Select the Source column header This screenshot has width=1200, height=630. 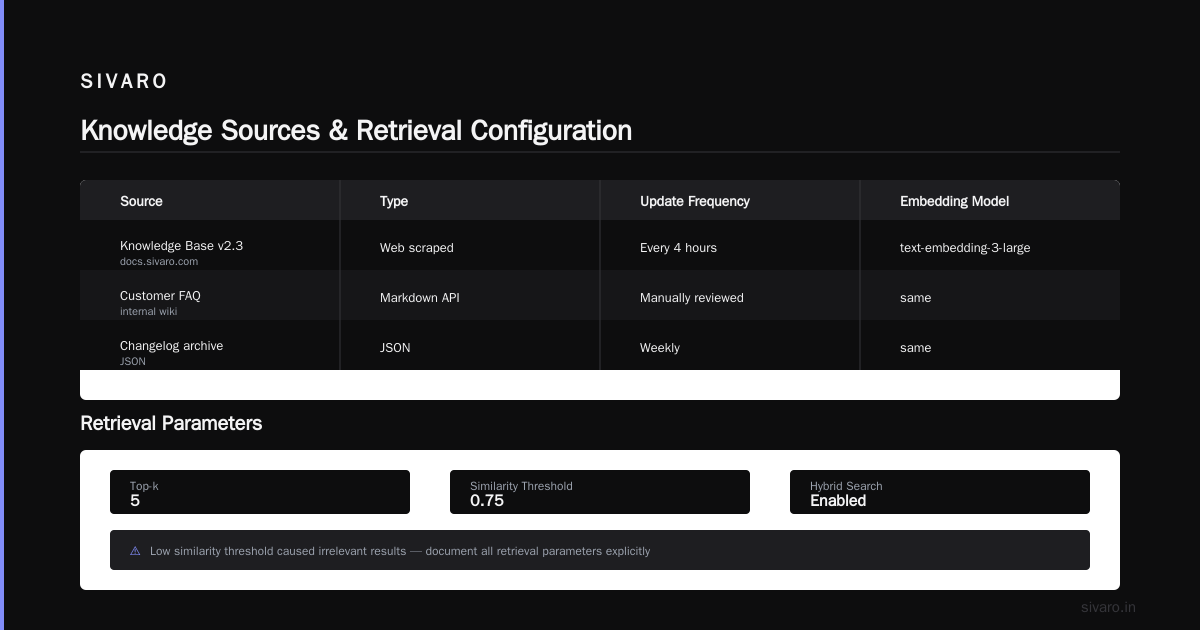(141, 201)
